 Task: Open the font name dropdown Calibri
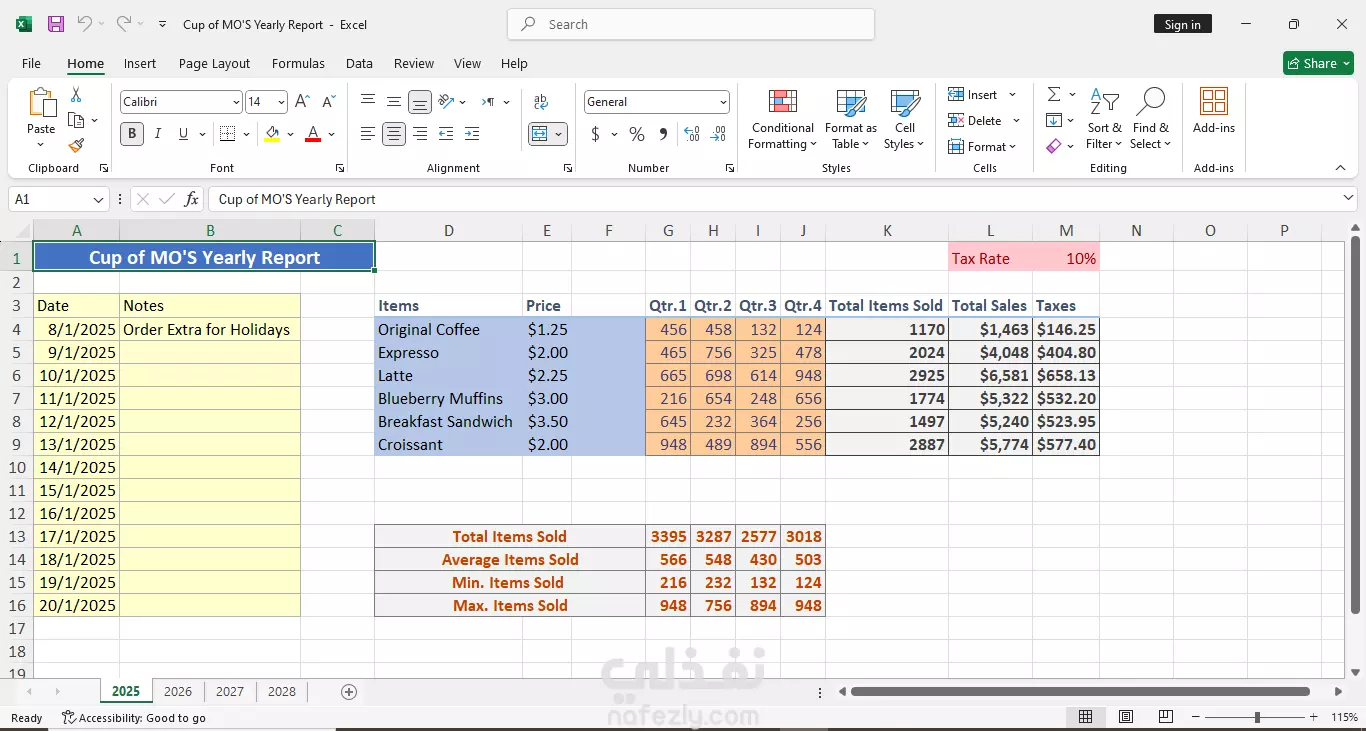(x=236, y=102)
